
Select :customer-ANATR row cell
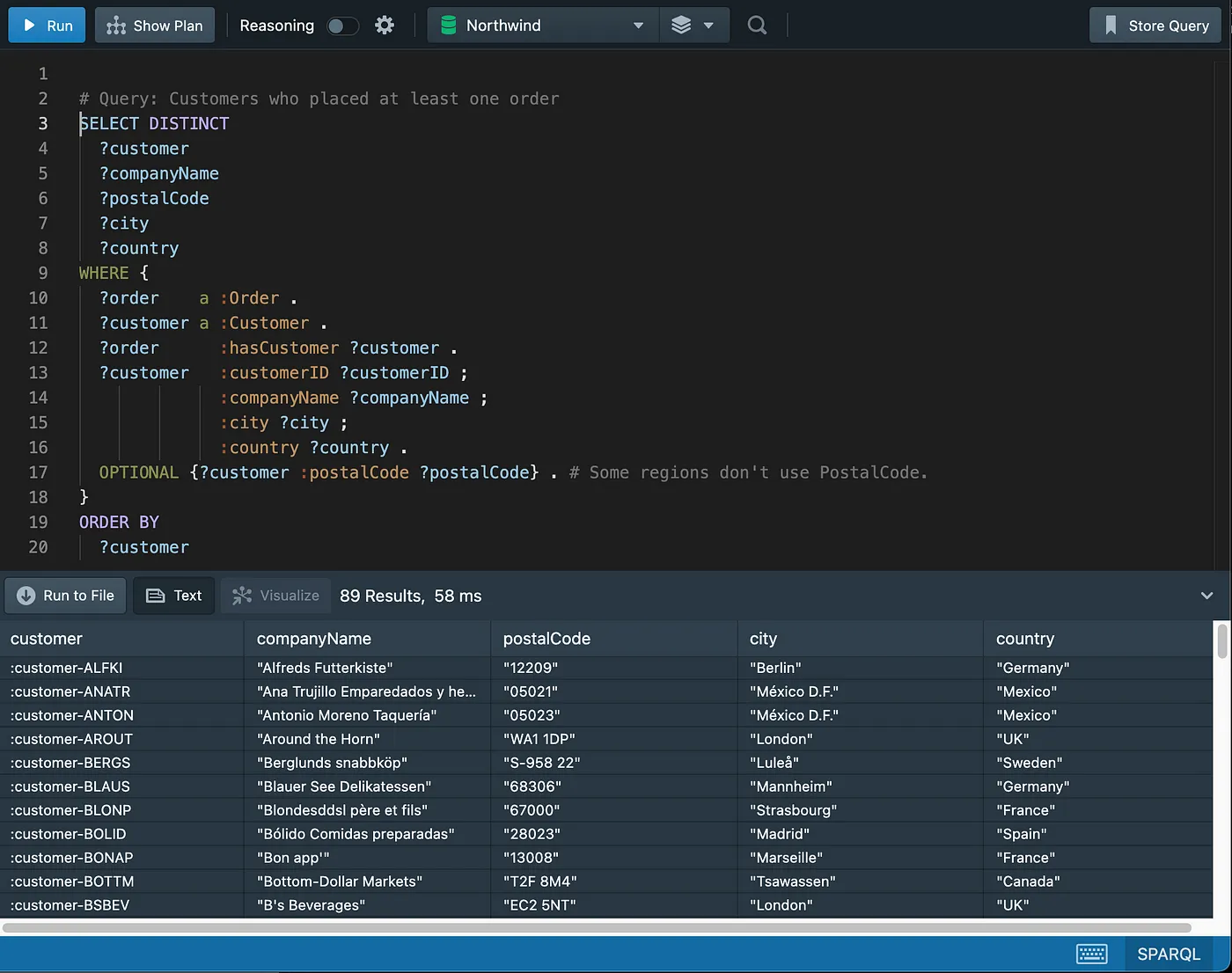pyautogui.click(x=122, y=691)
